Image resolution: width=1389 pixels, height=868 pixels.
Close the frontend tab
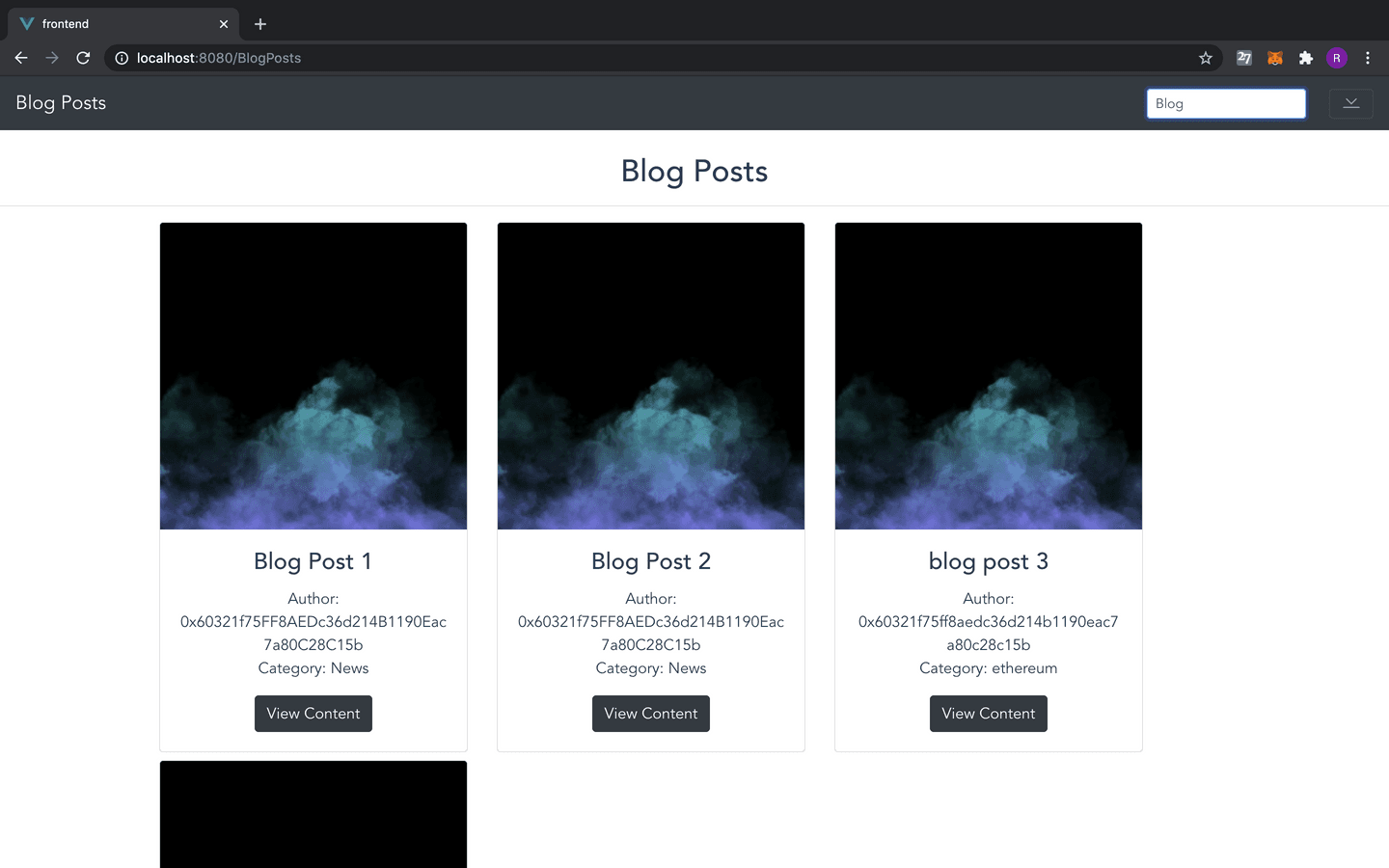coord(224,24)
